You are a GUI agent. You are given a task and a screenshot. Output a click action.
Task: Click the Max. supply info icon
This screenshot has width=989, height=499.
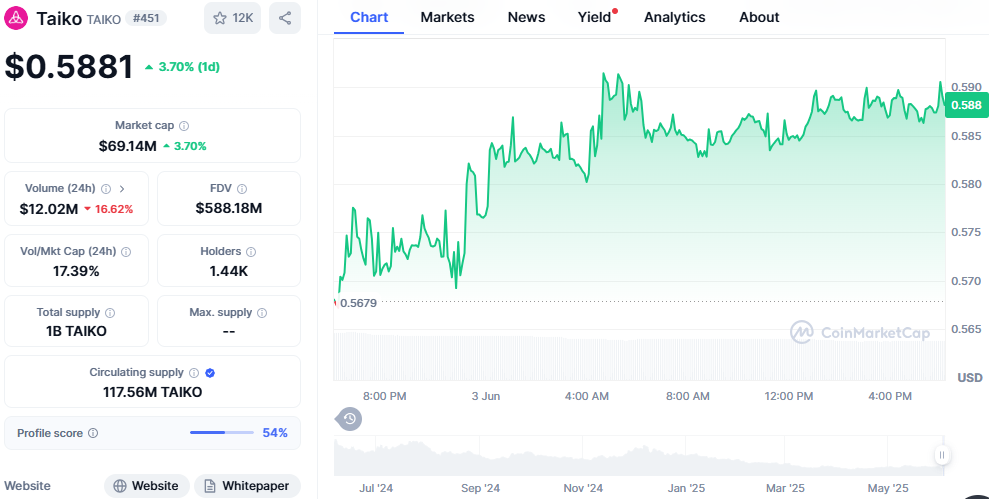262,313
